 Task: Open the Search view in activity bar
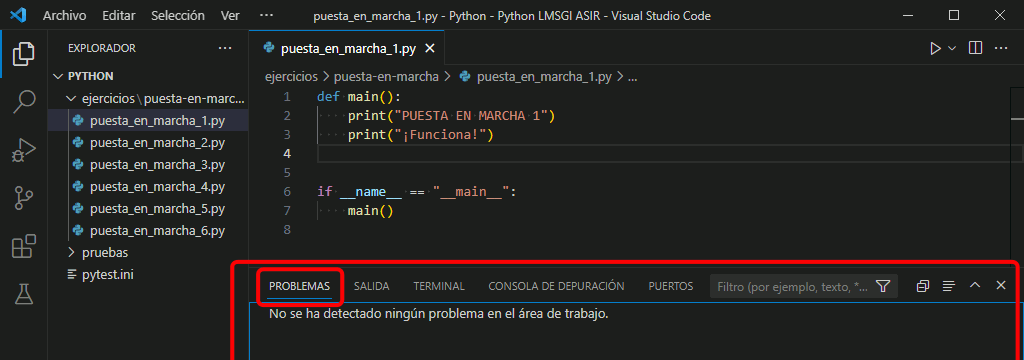[x=24, y=101]
